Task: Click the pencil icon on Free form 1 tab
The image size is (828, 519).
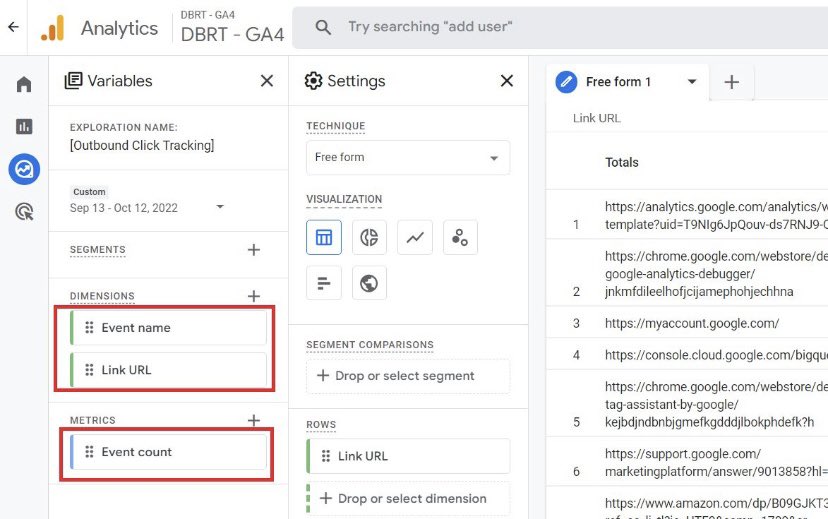Action: pyautogui.click(x=566, y=82)
